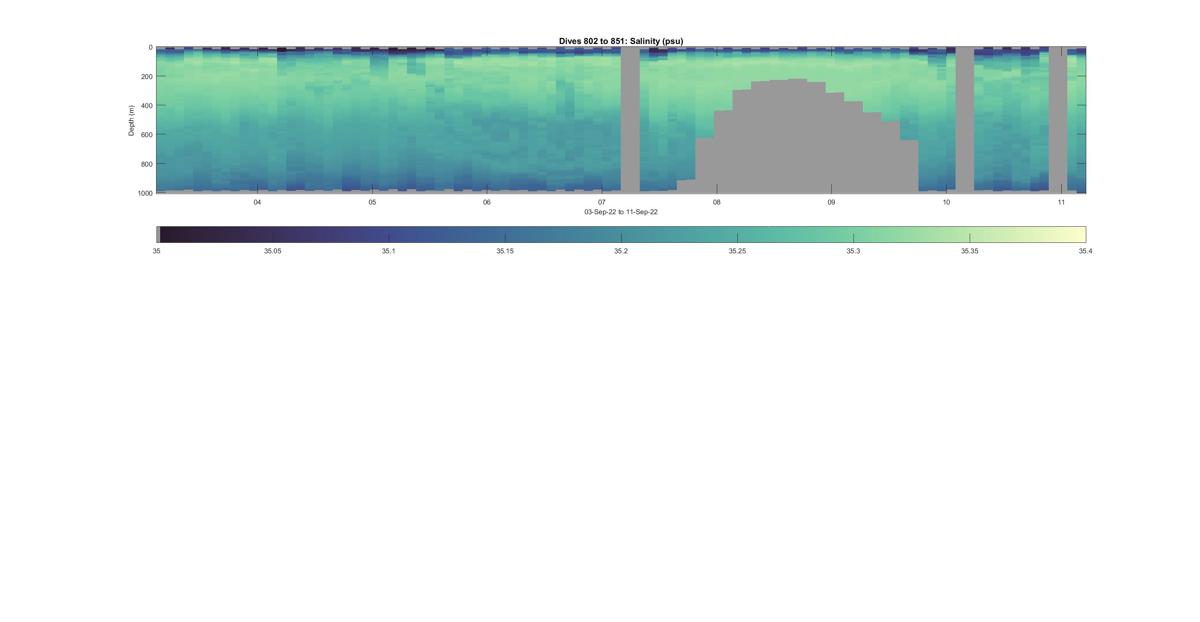Click depth axis tick '0'

tap(150, 47)
